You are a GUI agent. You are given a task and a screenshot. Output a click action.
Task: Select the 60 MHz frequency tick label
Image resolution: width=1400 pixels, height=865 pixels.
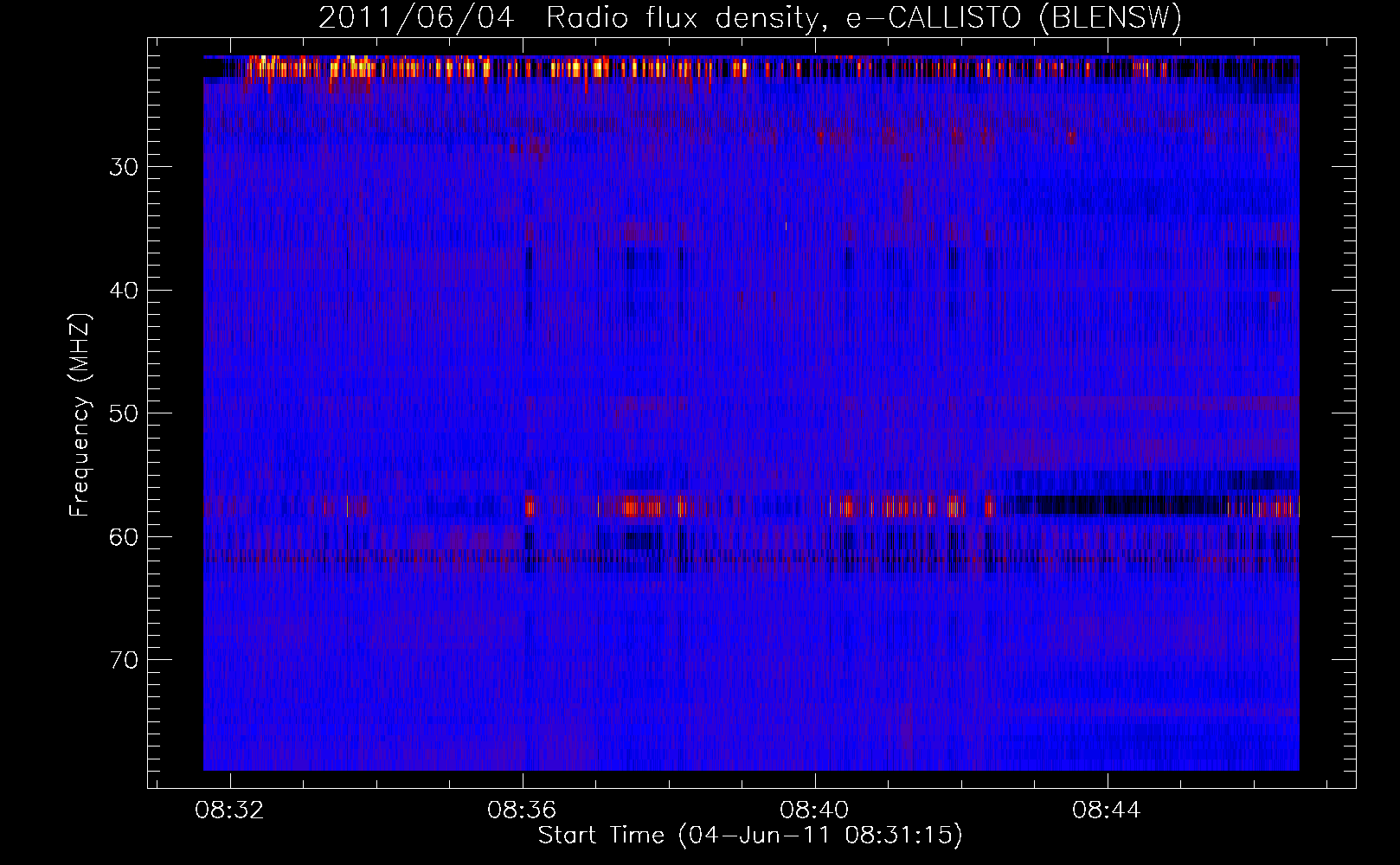(x=124, y=537)
